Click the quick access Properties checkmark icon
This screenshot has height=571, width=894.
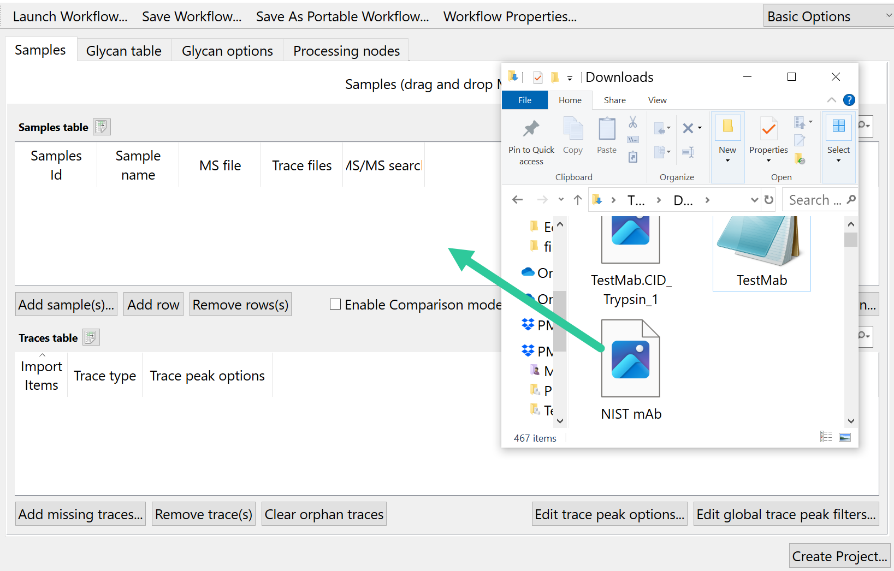coord(538,77)
